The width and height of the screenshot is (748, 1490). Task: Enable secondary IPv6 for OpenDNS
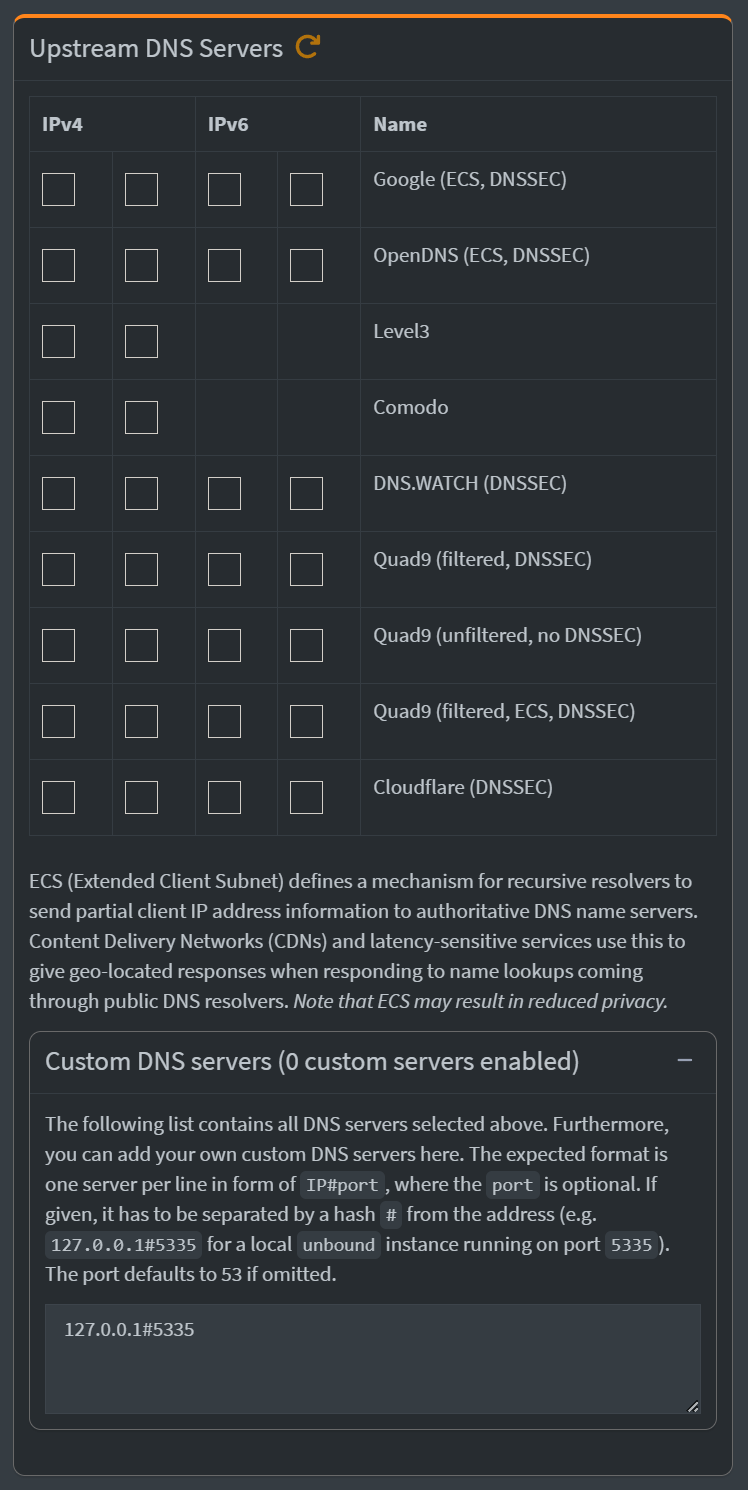tap(306, 264)
